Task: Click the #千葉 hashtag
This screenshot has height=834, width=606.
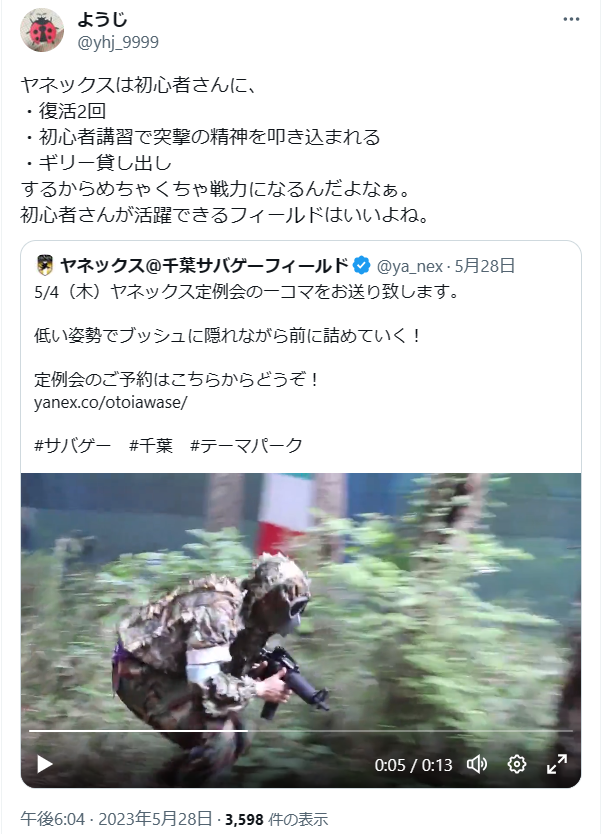Action: click(151, 445)
